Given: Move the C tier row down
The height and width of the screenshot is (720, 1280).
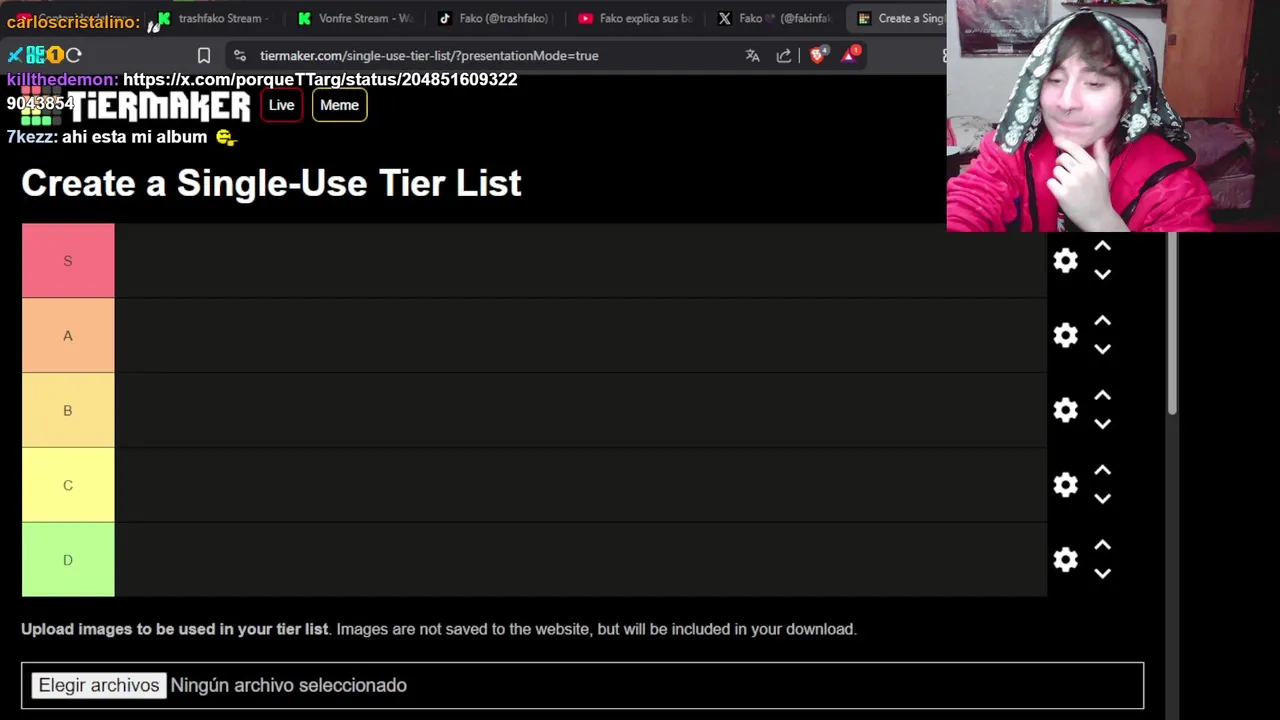Looking at the screenshot, I should click(x=1102, y=499).
